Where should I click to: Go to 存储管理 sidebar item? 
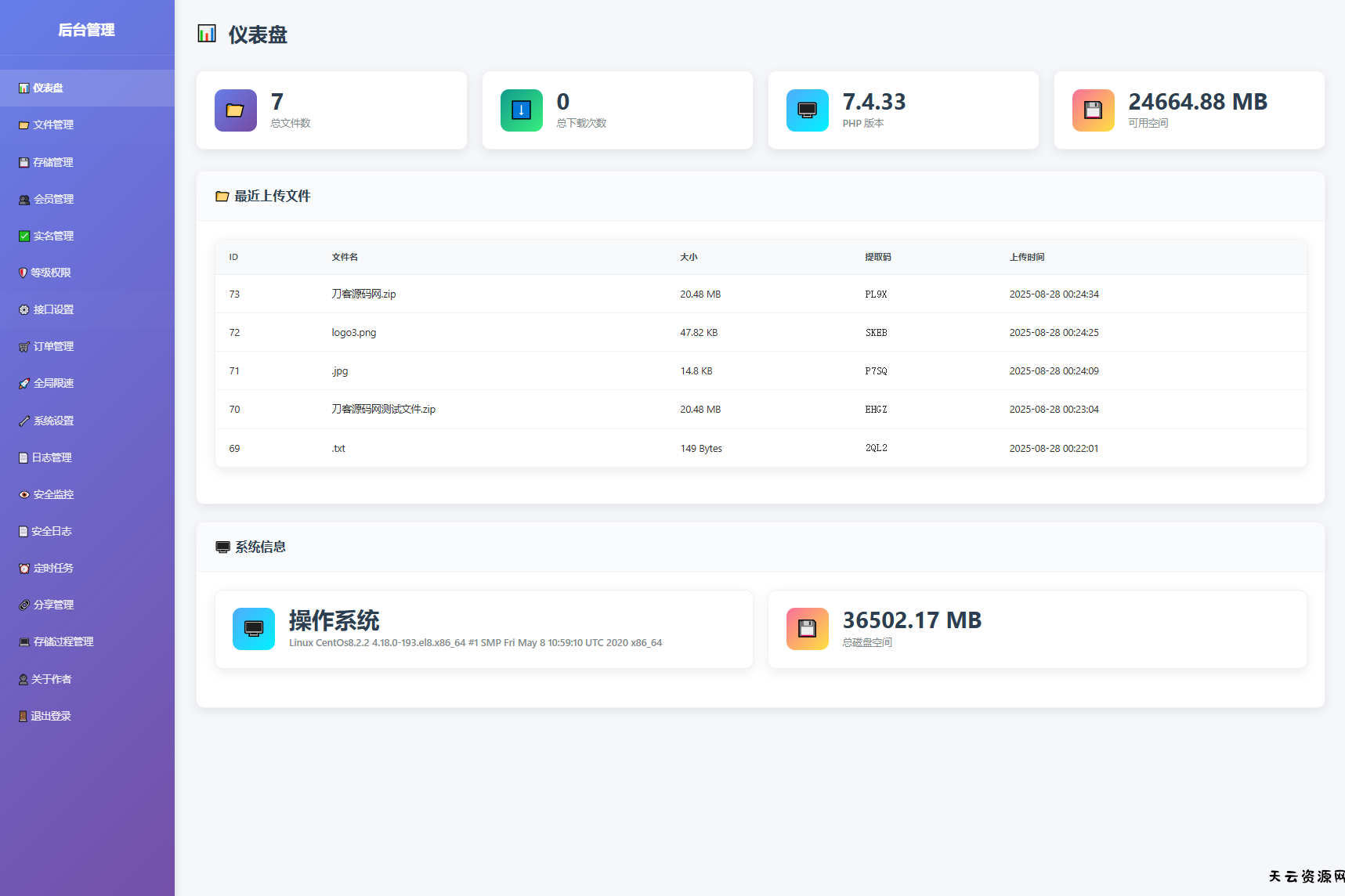point(53,162)
